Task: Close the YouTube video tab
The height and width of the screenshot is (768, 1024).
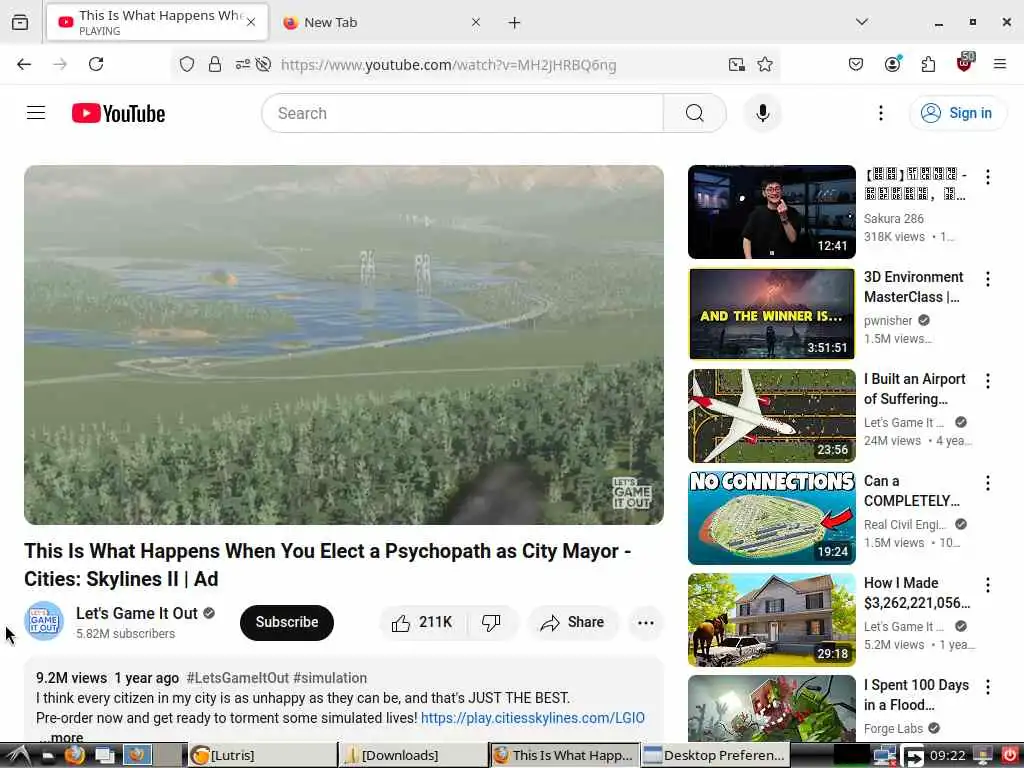Action: tap(251, 22)
